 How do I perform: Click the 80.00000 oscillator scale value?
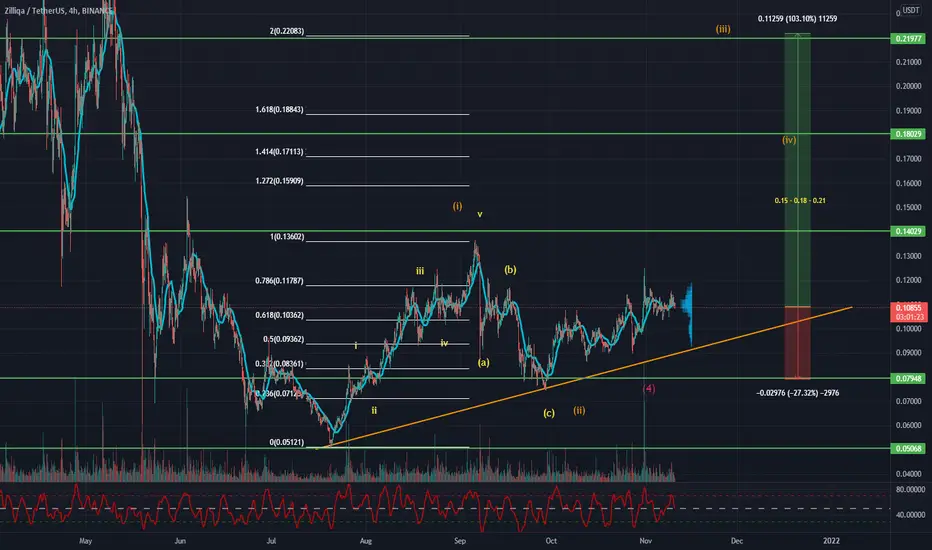click(910, 489)
